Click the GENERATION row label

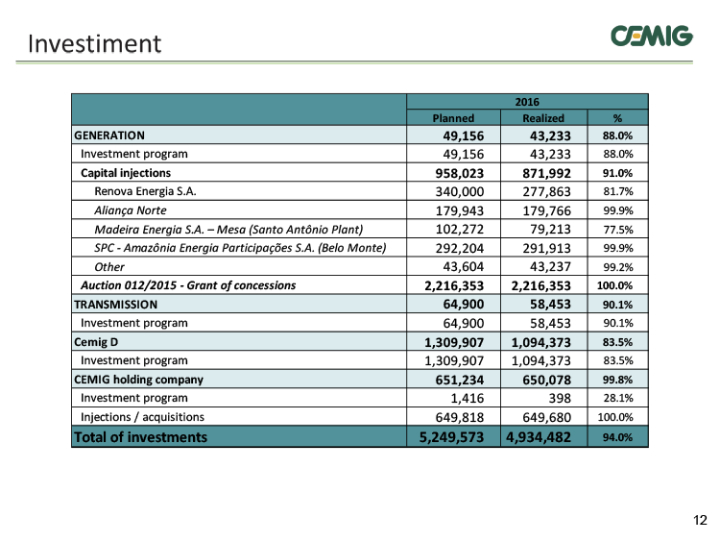point(109,135)
